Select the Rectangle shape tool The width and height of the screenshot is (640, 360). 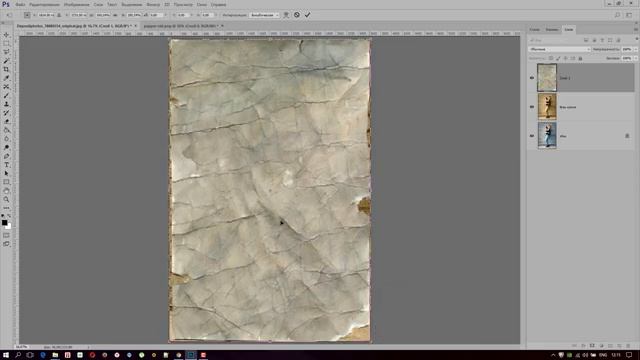pyautogui.click(x=6, y=182)
